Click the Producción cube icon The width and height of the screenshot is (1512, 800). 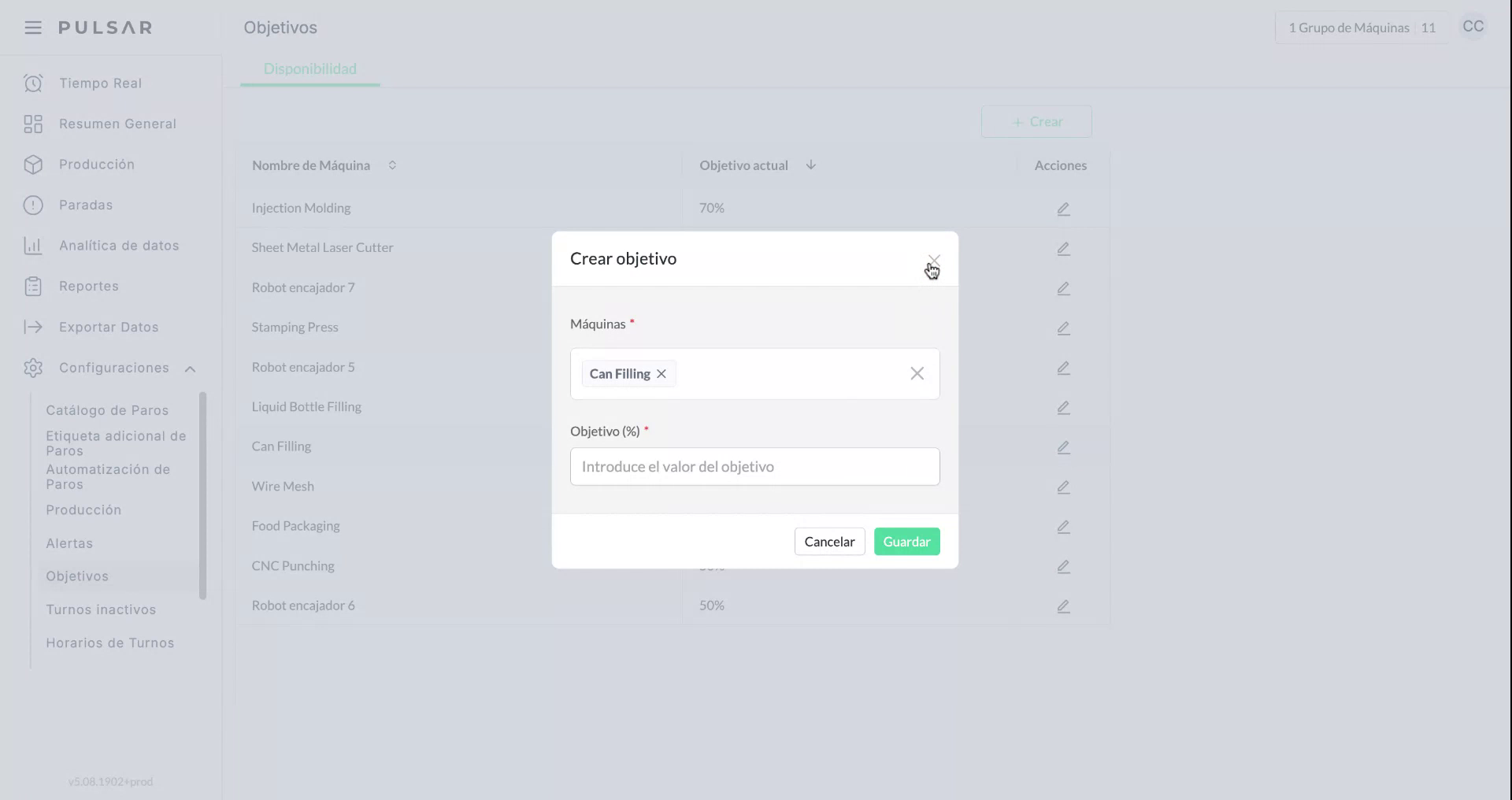pyautogui.click(x=32, y=164)
